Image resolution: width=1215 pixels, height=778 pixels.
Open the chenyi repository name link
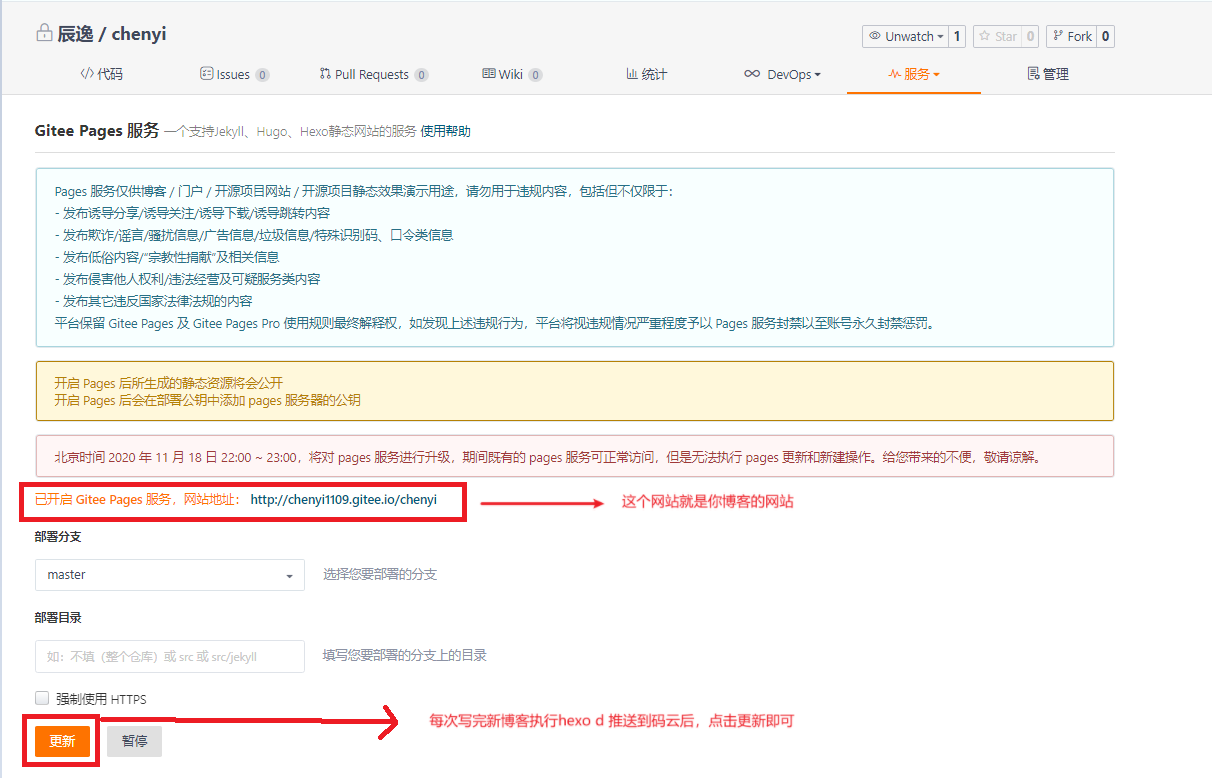click(x=139, y=34)
